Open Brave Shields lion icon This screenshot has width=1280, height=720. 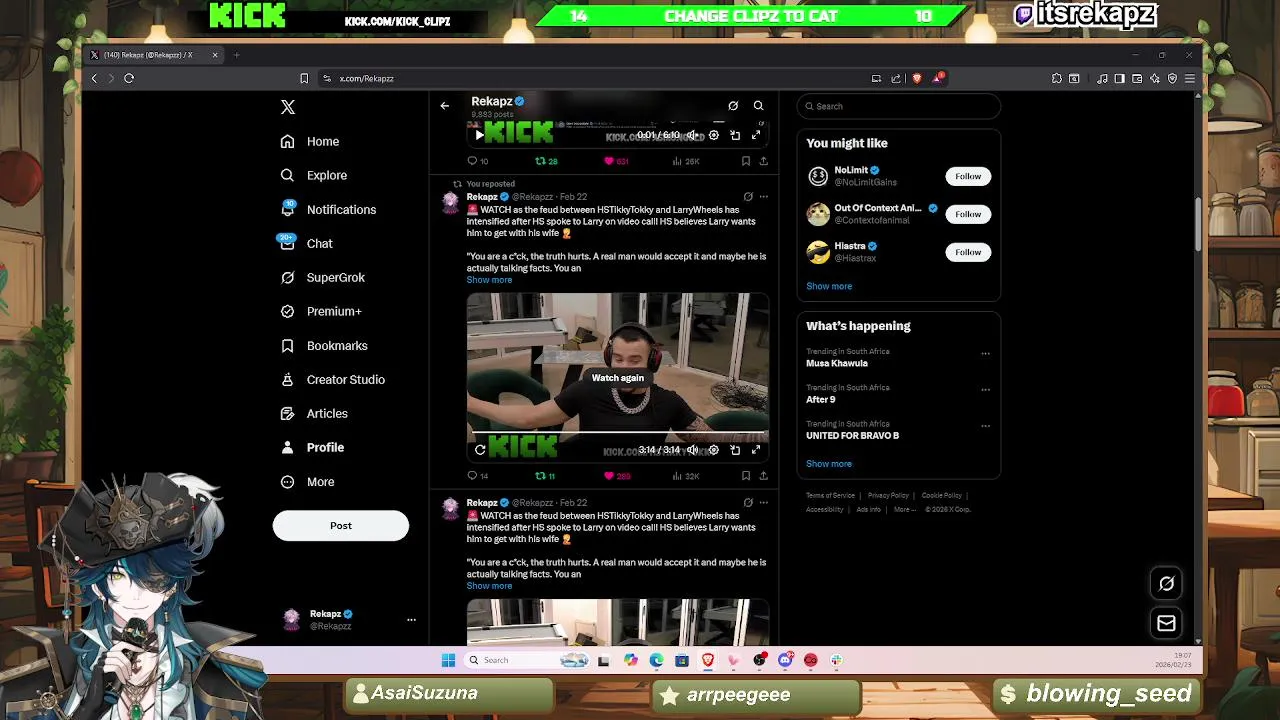(x=917, y=78)
